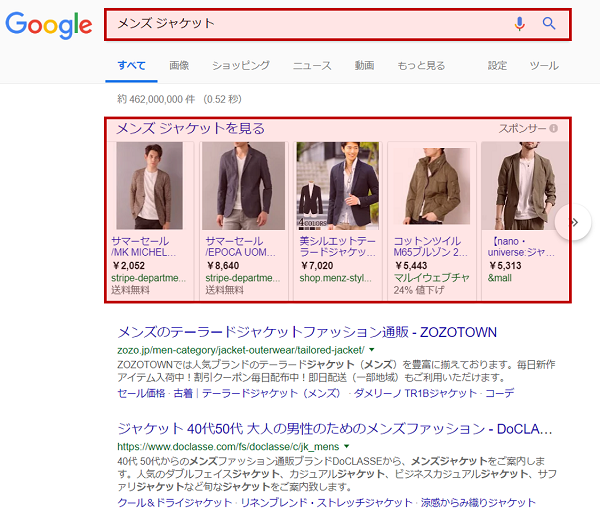The width and height of the screenshot is (600, 518).
Task: Switch to the 動画 tab
Action: pyautogui.click(x=364, y=65)
